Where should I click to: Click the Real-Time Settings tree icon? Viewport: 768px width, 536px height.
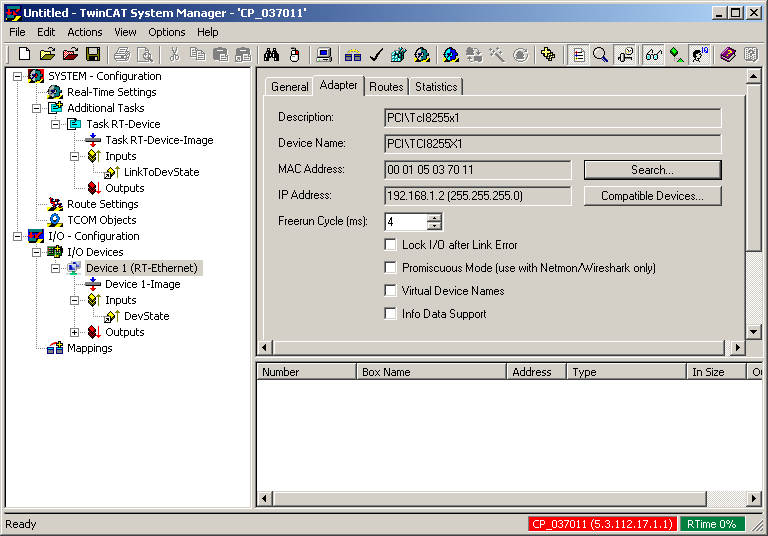pyautogui.click(x=55, y=92)
